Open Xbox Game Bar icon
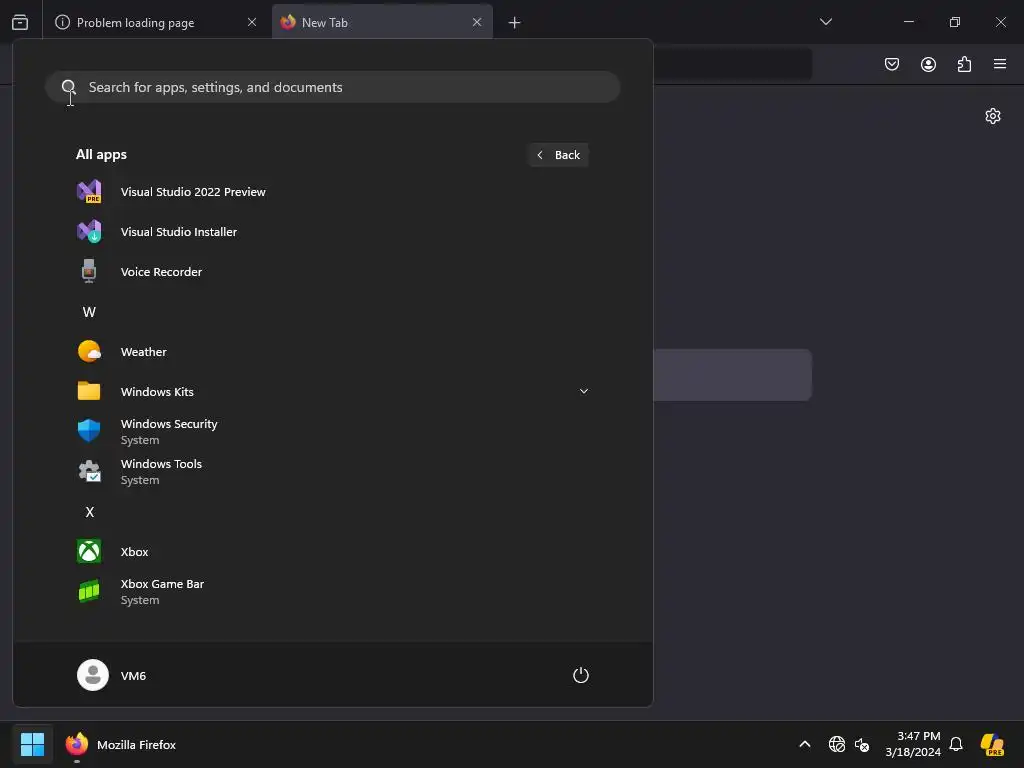The height and width of the screenshot is (768, 1024). point(89,591)
